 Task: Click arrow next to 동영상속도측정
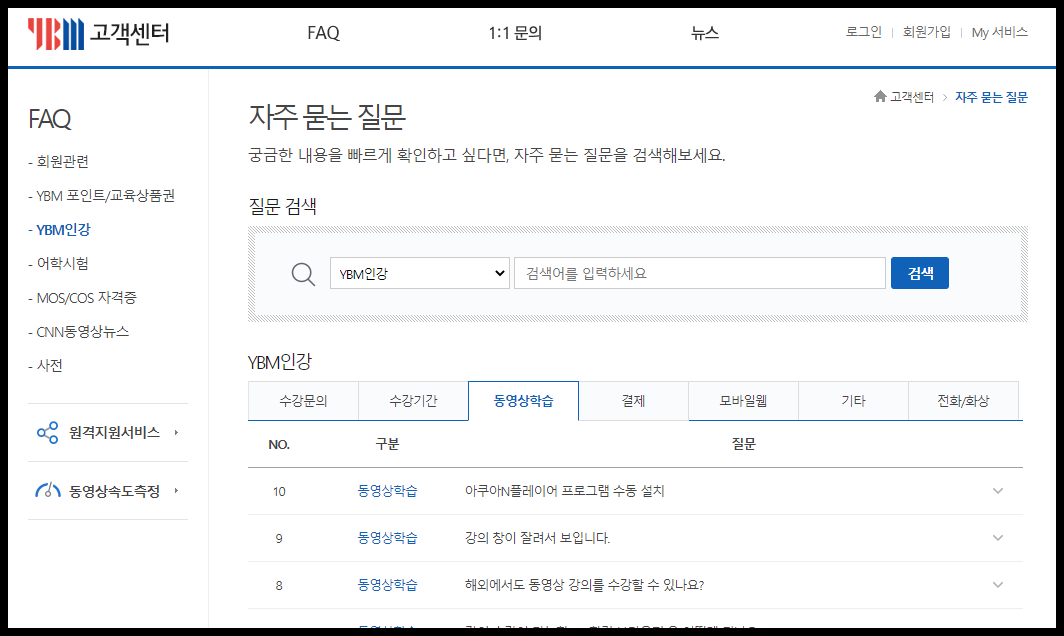pyautogui.click(x=176, y=490)
